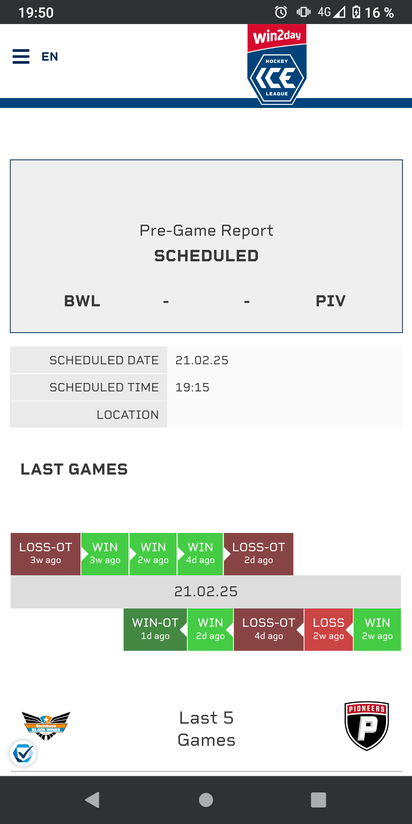Open the WIN 4d ago game tile
The width and height of the screenshot is (412, 824).
(200, 554)
